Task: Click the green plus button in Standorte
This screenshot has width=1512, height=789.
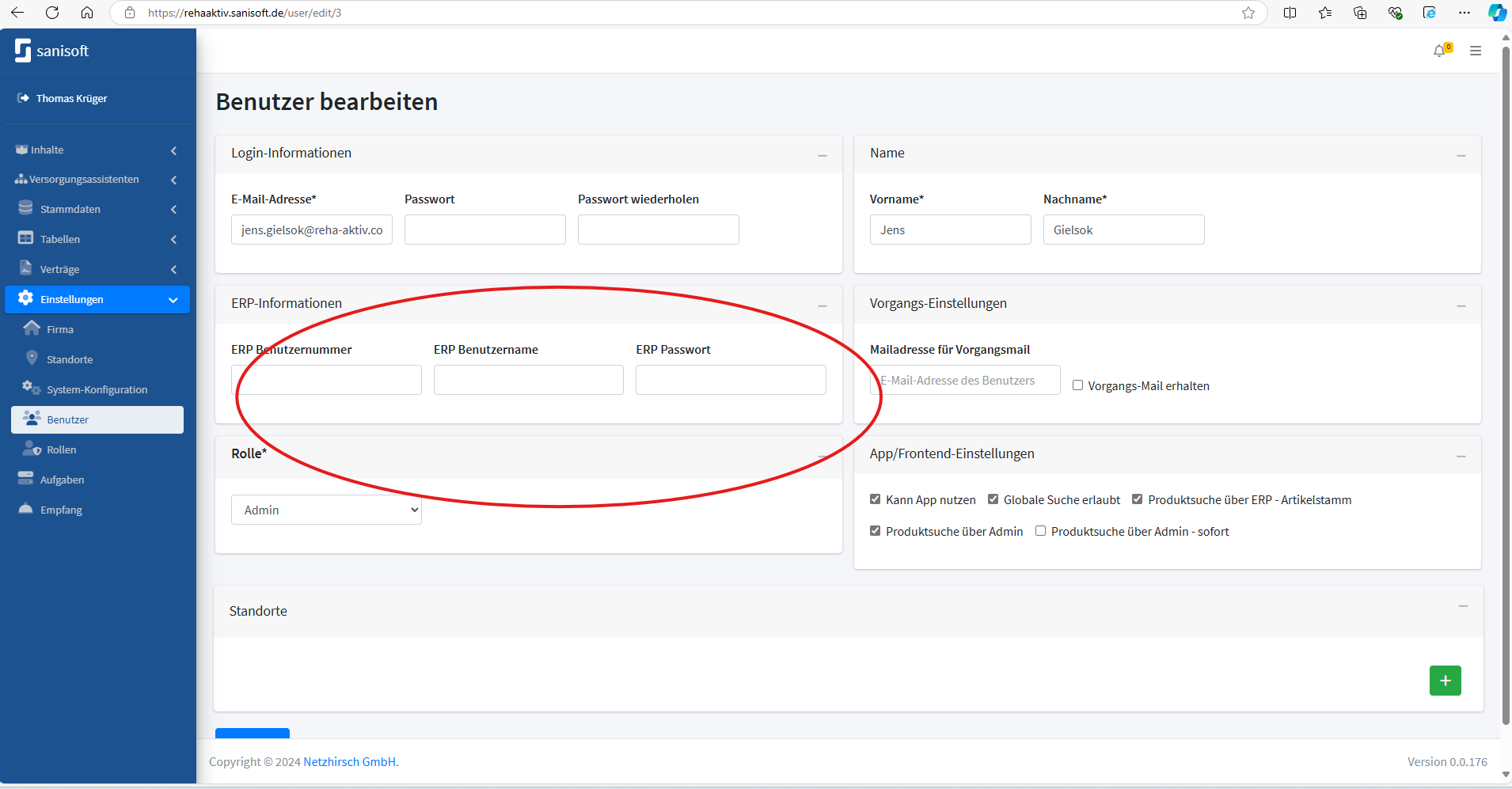Action: 1445,681
